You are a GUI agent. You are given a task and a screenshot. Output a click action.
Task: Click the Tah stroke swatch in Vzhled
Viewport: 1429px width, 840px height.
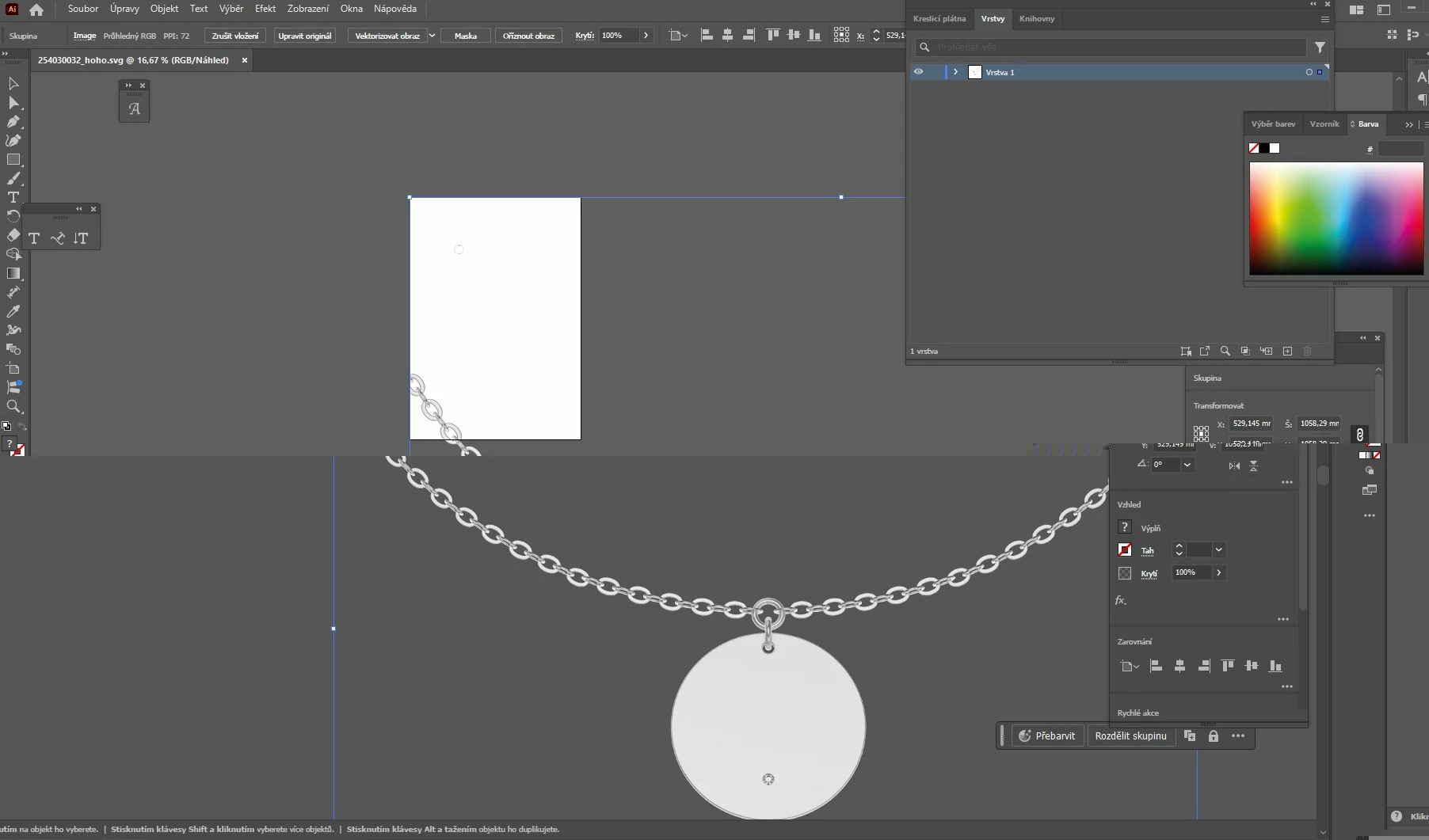[1124, 549]
